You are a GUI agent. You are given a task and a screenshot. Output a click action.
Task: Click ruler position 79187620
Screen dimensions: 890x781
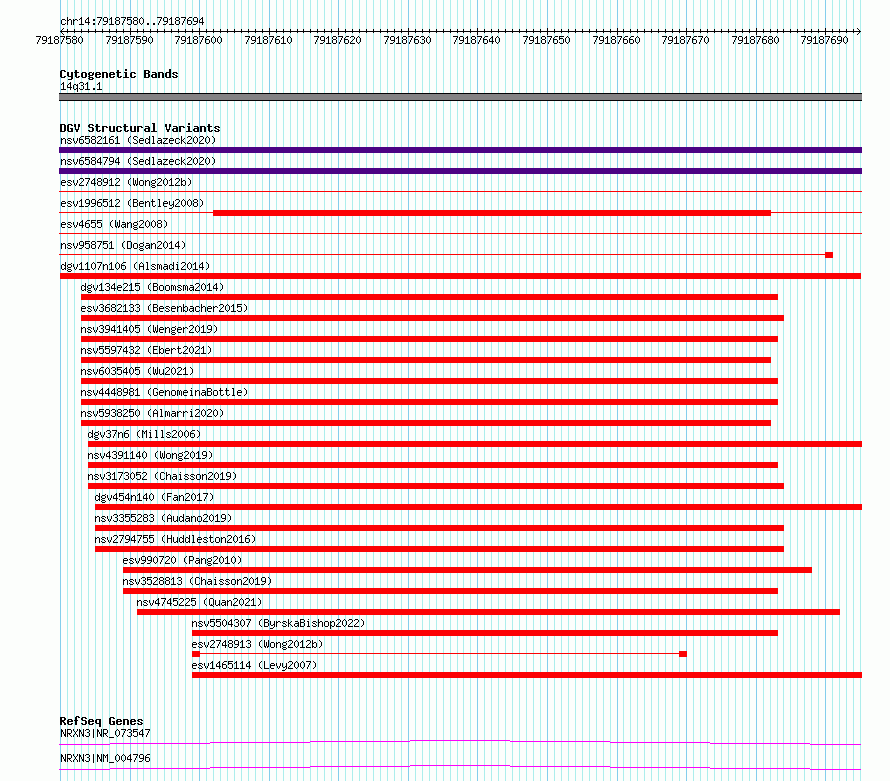pyautogui.click(x=338, y=40)
